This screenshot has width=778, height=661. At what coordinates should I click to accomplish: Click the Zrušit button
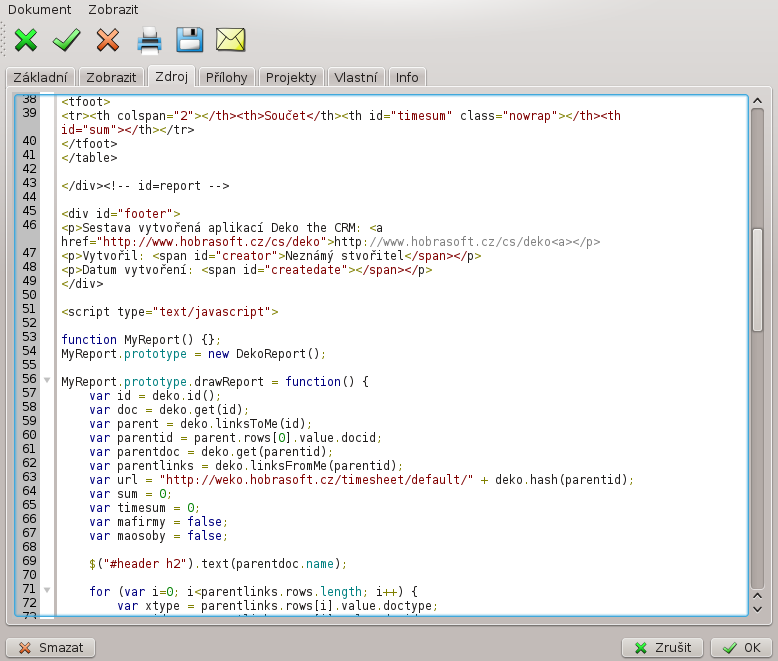[x=662, y=647]
